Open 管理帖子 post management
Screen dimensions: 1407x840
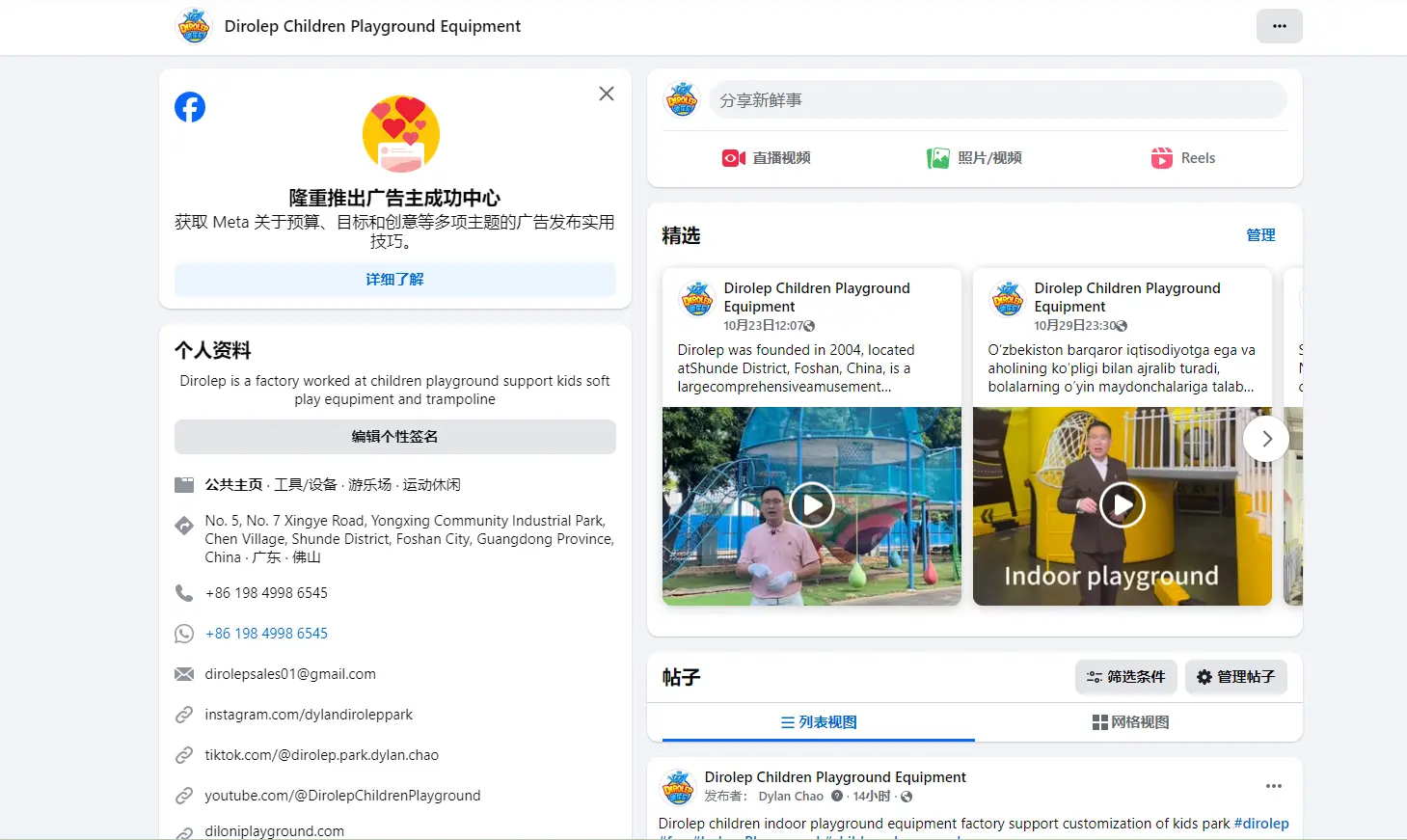[1236, 677]
